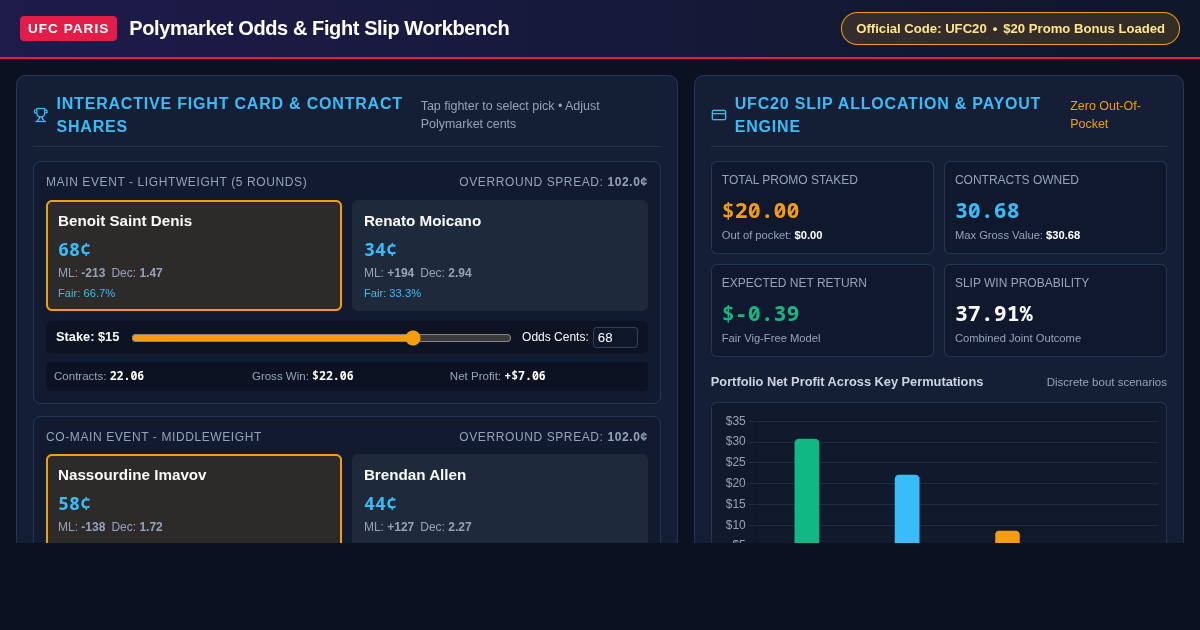Click Slip Win Probability 37.91% value

(x=994, y=314)
